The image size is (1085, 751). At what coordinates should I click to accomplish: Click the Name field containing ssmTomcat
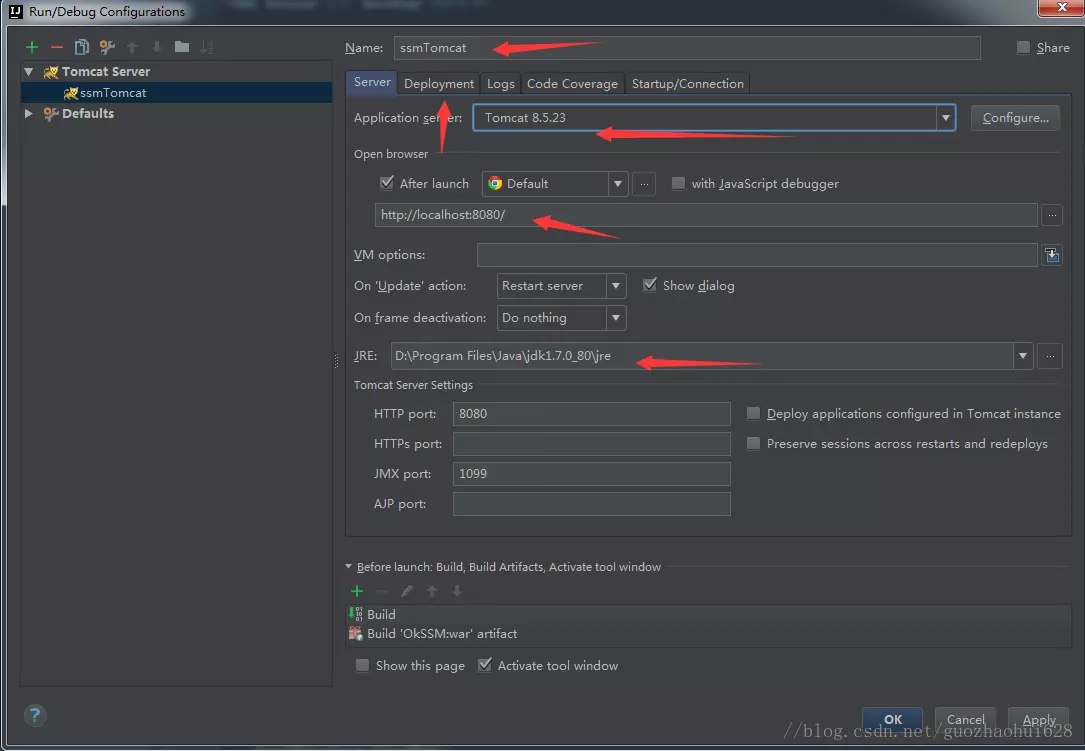tap(686, 48)
